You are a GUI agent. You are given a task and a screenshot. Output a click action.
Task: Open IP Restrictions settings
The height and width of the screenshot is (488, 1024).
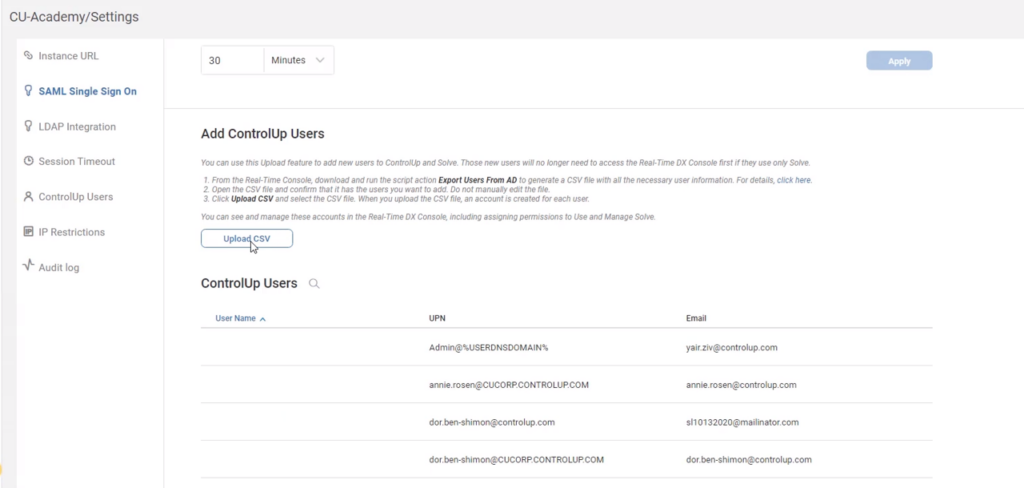pos(71,232)
